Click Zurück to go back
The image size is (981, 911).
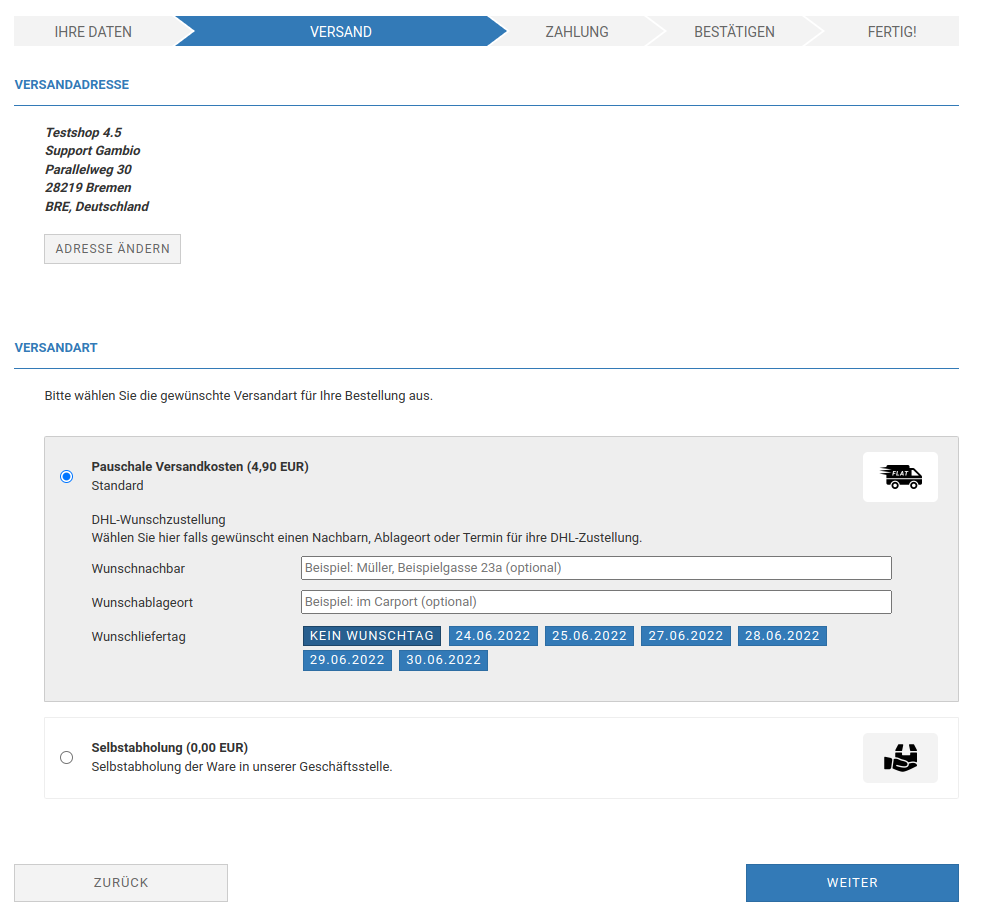(x=120, y=882)
